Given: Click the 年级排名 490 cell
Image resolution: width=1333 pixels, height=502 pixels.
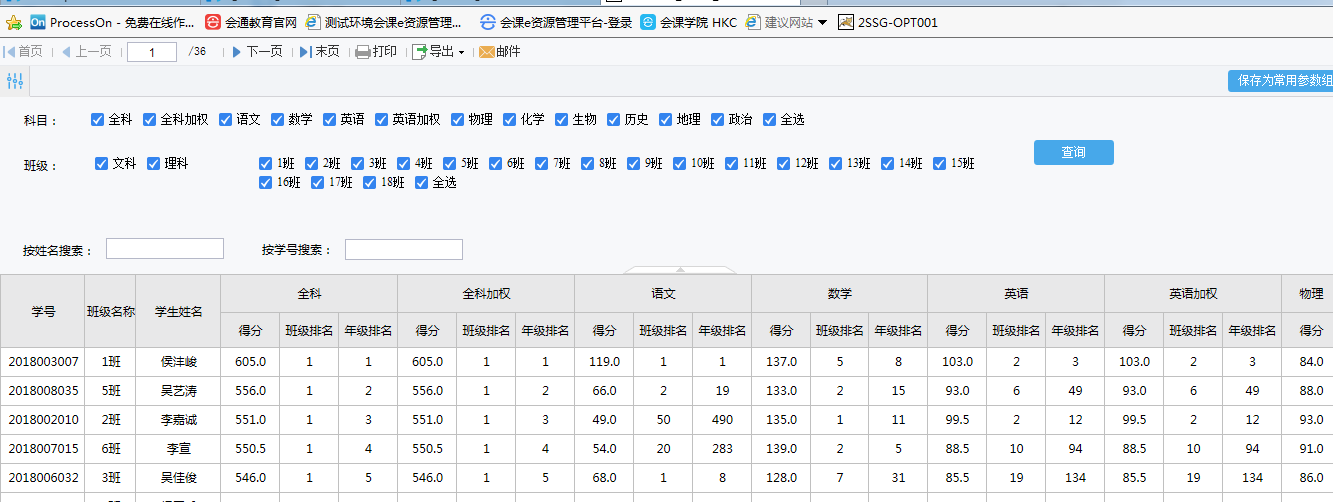Looking at the screenshot, I should pyautogui.click(x=722, y=420).
